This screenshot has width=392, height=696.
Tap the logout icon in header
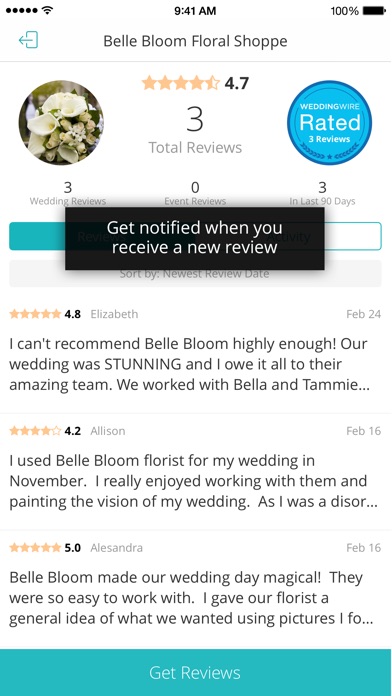click(28, 40)
